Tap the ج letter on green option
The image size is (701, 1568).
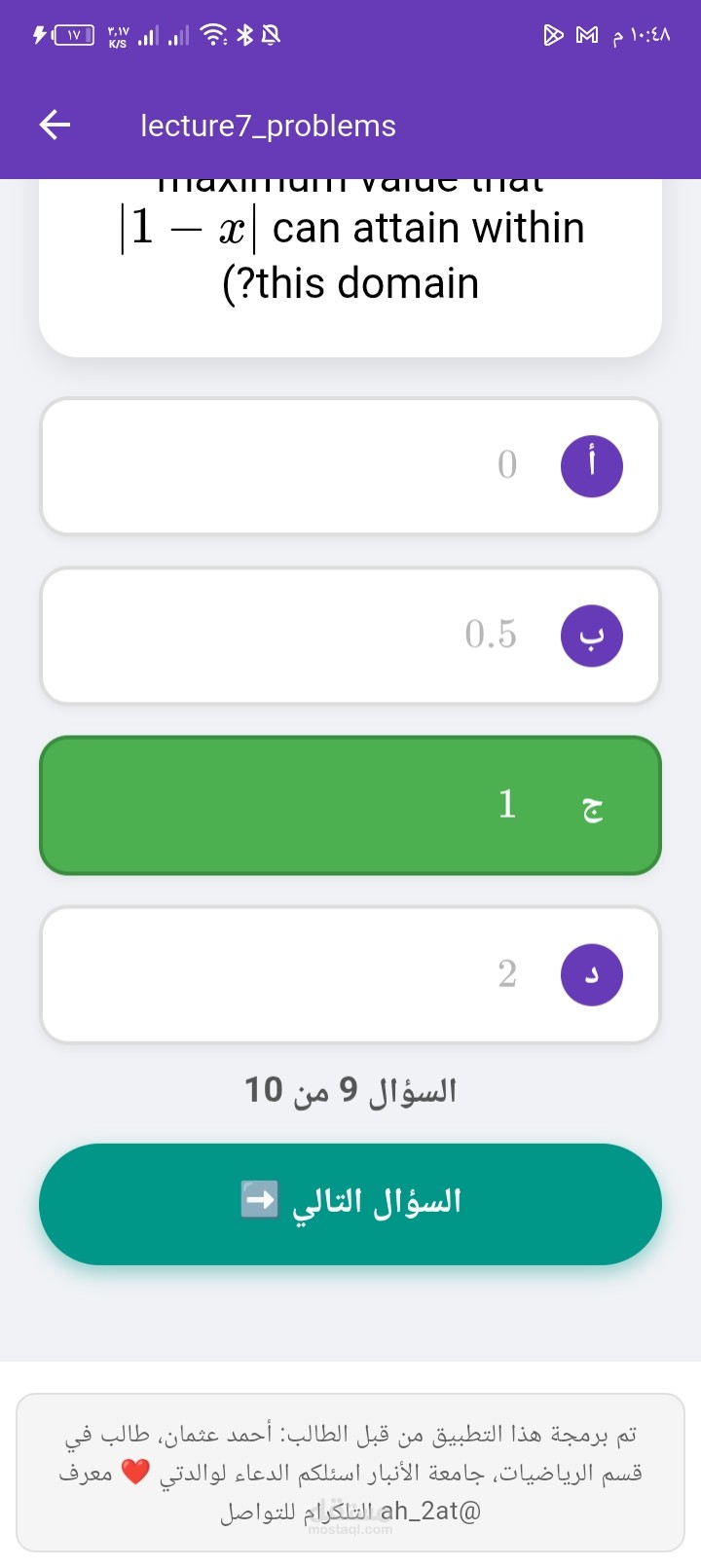592,808
